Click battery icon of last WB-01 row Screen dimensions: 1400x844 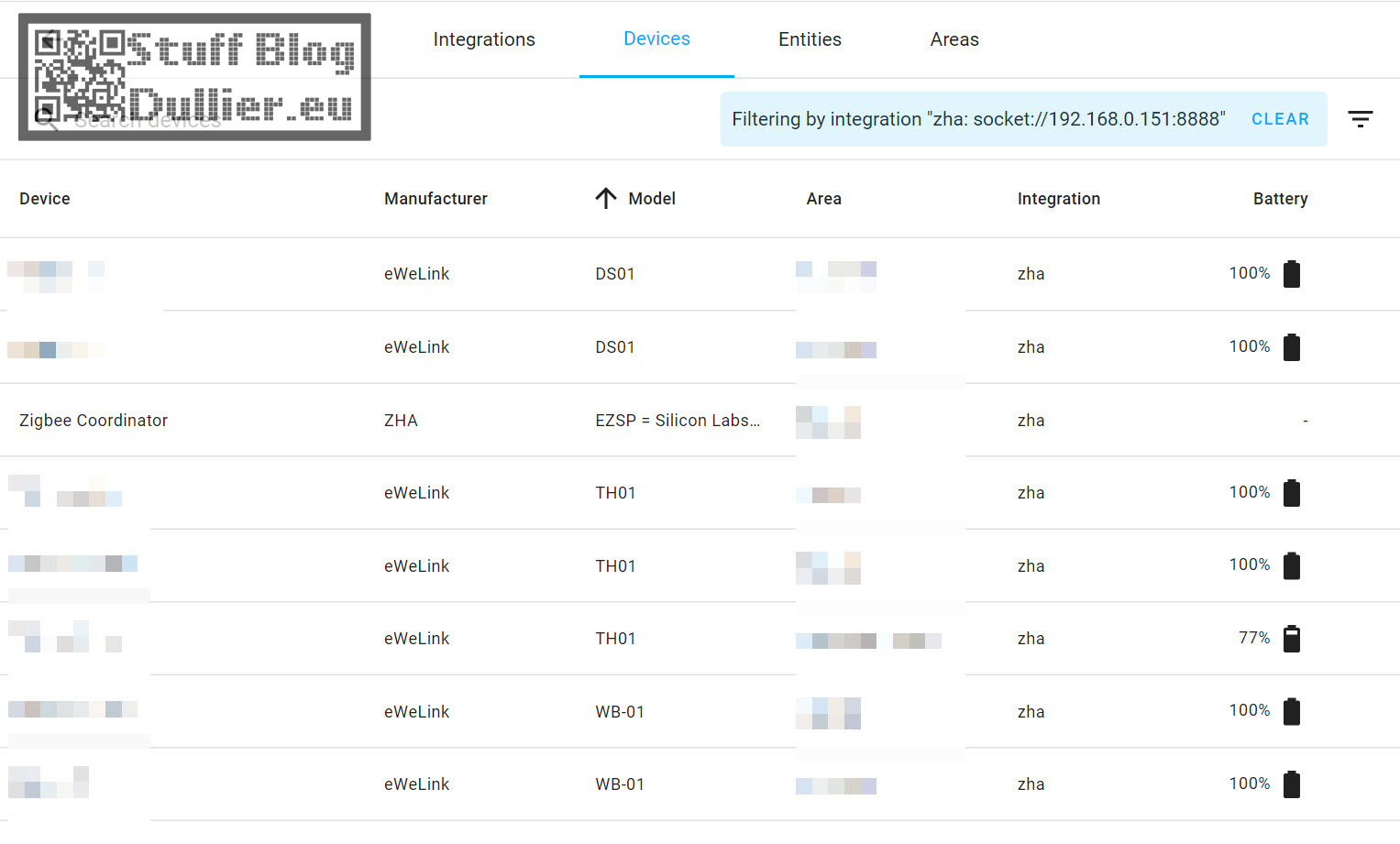click(1292, 784)
